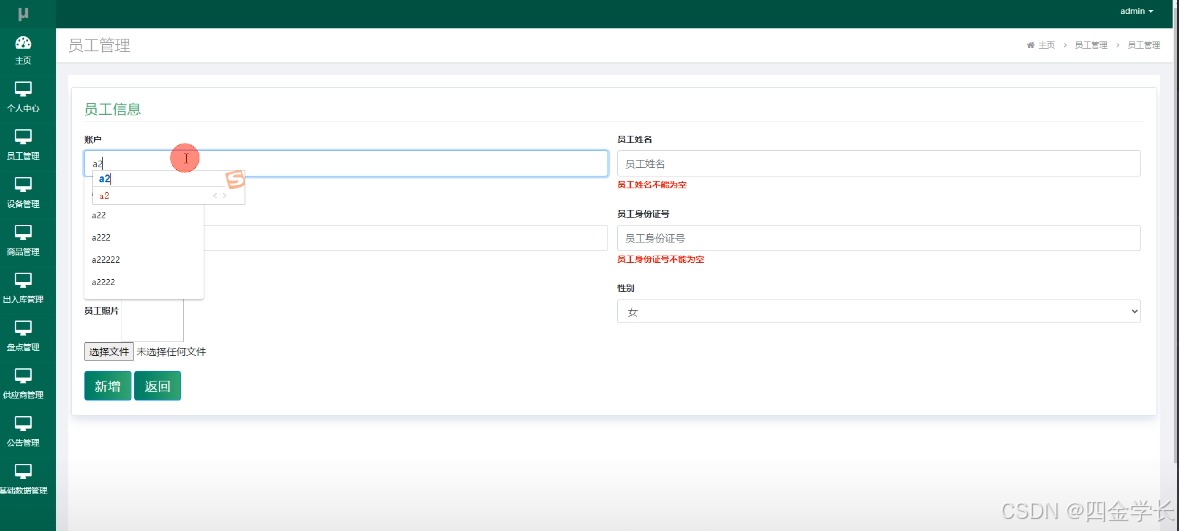
Task: Go to previous IME candidate page arrow
Action: point(215,196)
